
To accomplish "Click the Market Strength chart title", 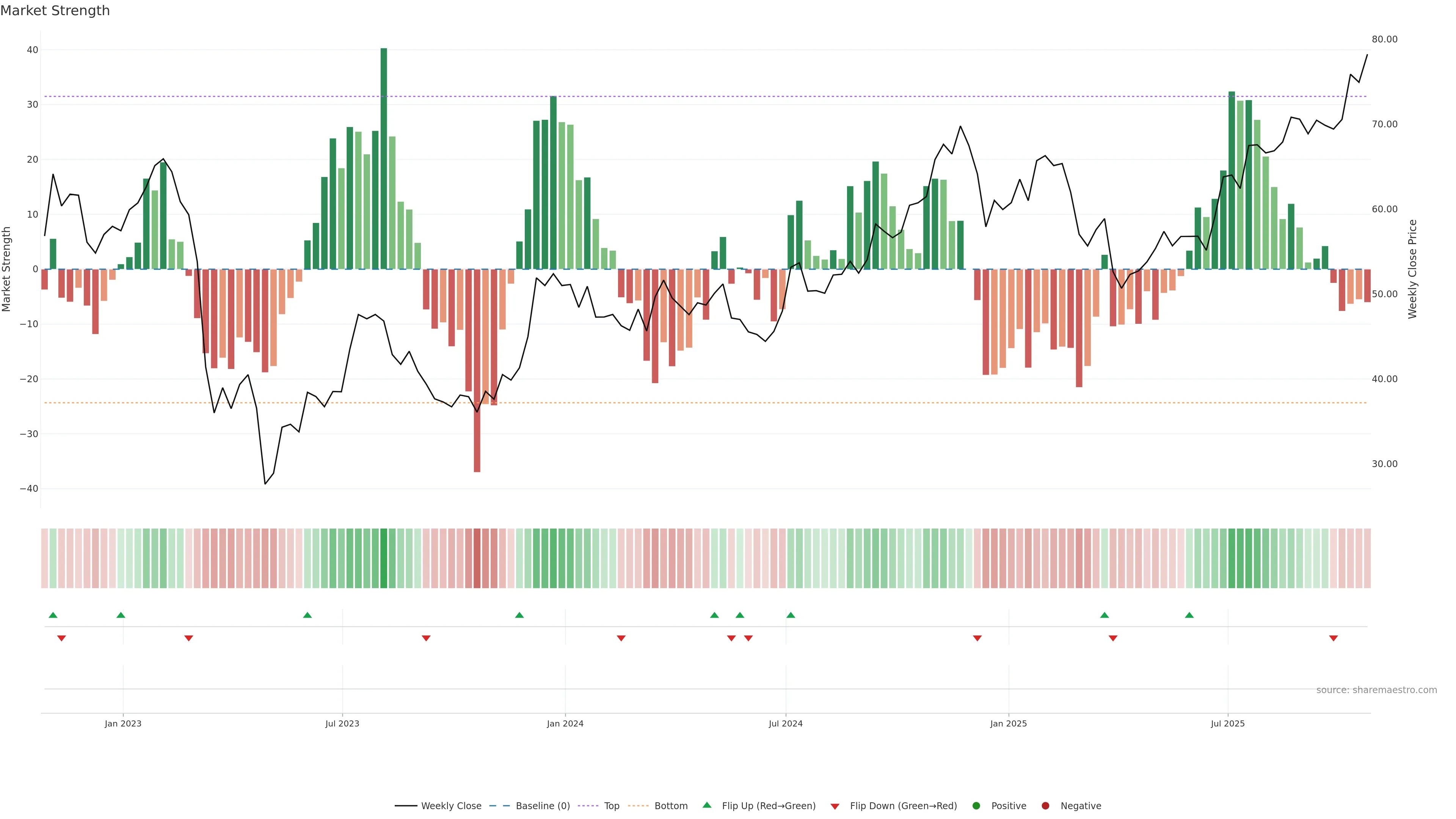I will tap(55, 11).
